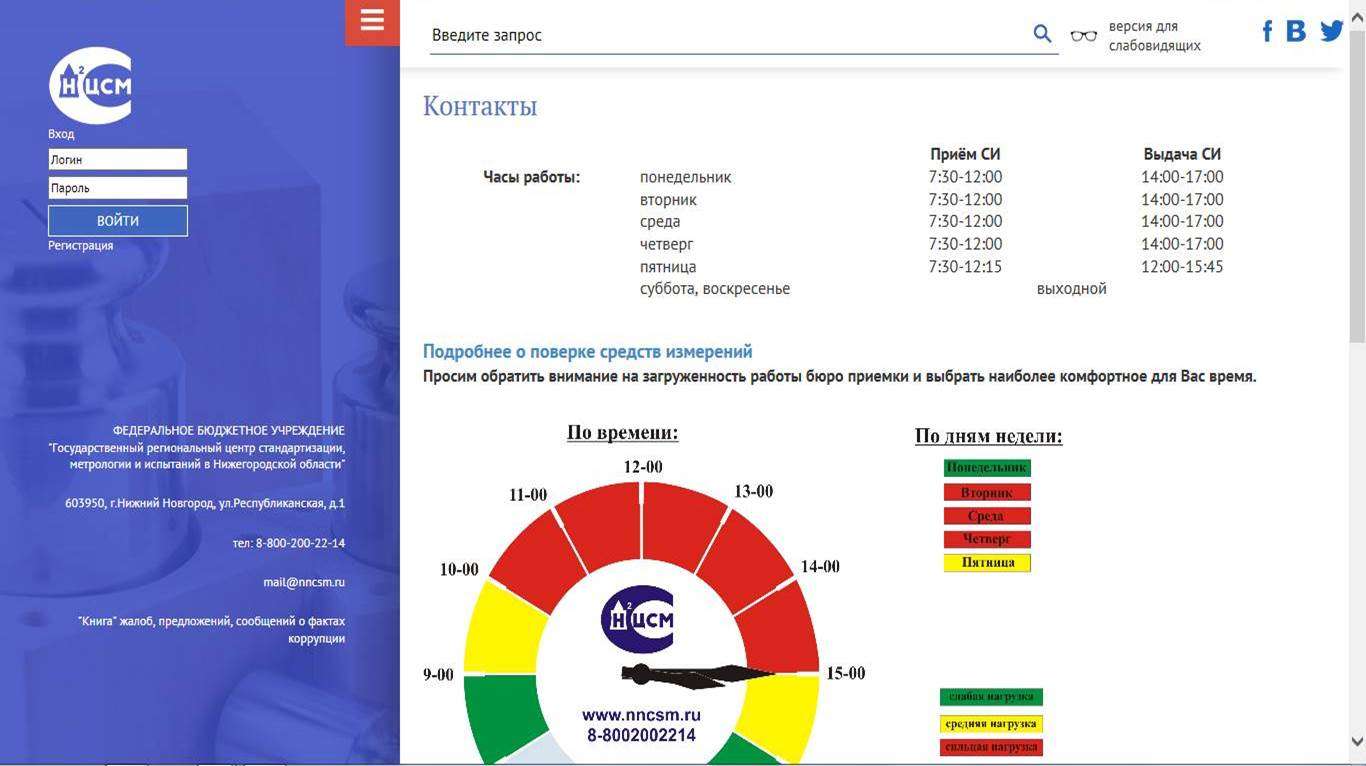
Task: Open Подробнее о поверке средств измерений
Action: point(587,352)
